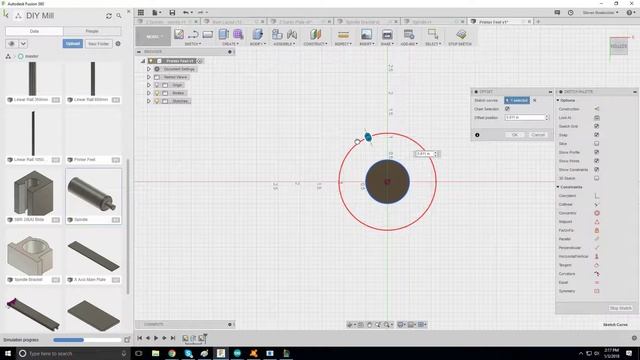
Task: Toggle the Show Profile checkbox
Action: pos(596,152)
